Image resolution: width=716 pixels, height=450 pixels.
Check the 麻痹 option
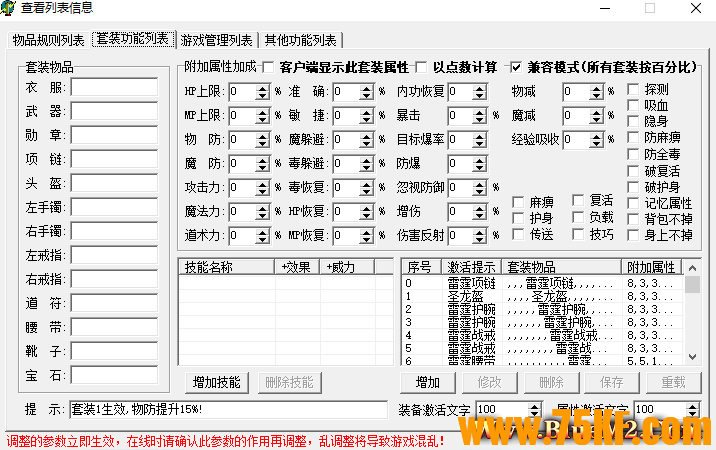point(518,201)
